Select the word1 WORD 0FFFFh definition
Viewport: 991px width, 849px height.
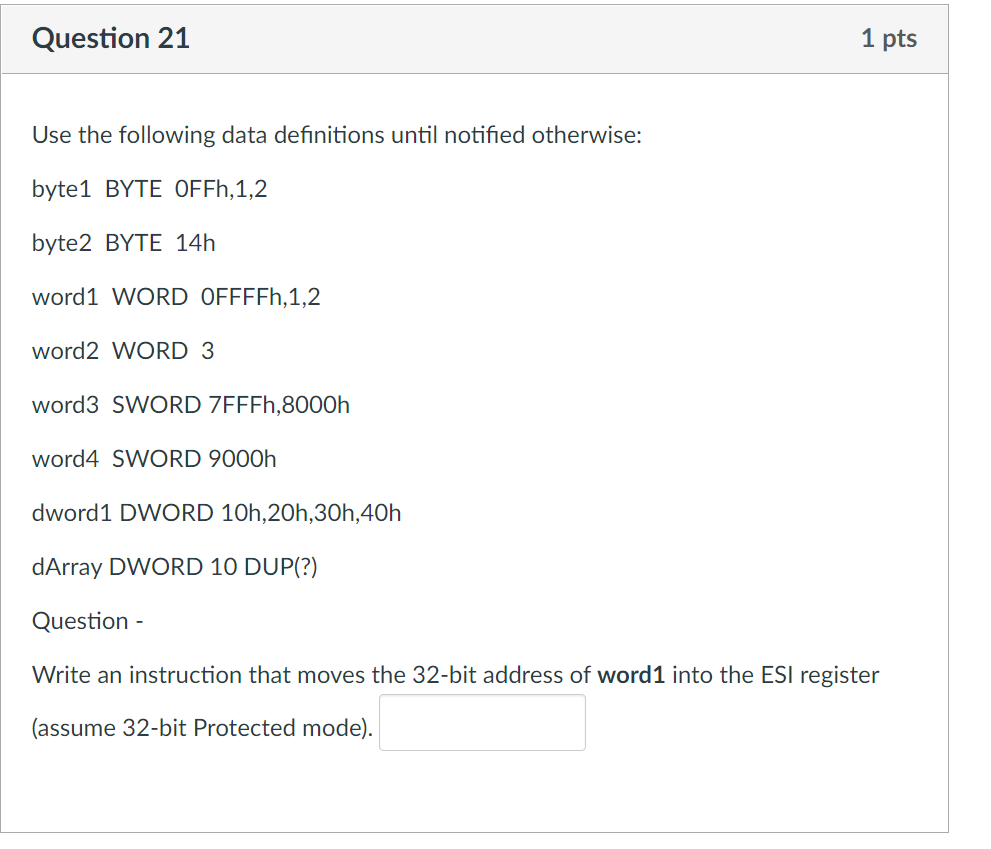[x=176, y=296]
